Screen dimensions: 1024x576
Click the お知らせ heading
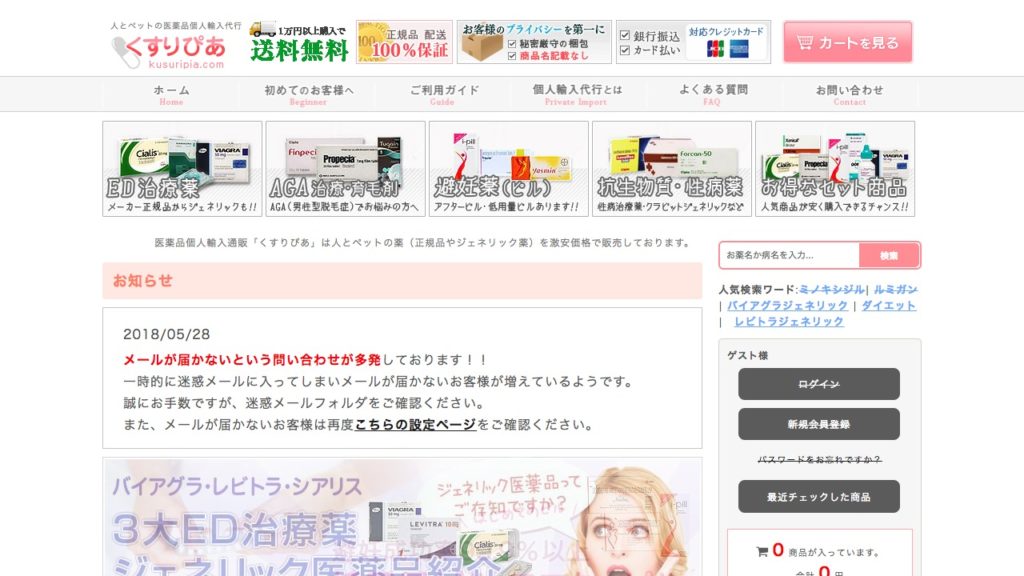(x=142, y=281)
